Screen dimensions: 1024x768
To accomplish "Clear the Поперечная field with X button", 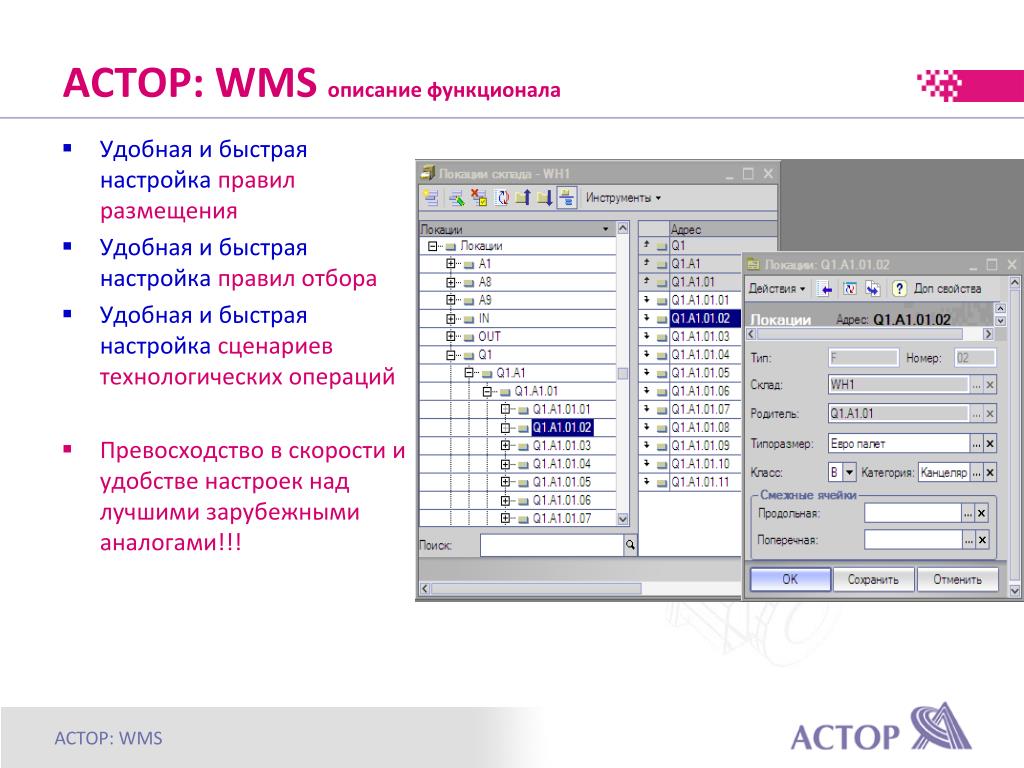I will tap(982, 539).
